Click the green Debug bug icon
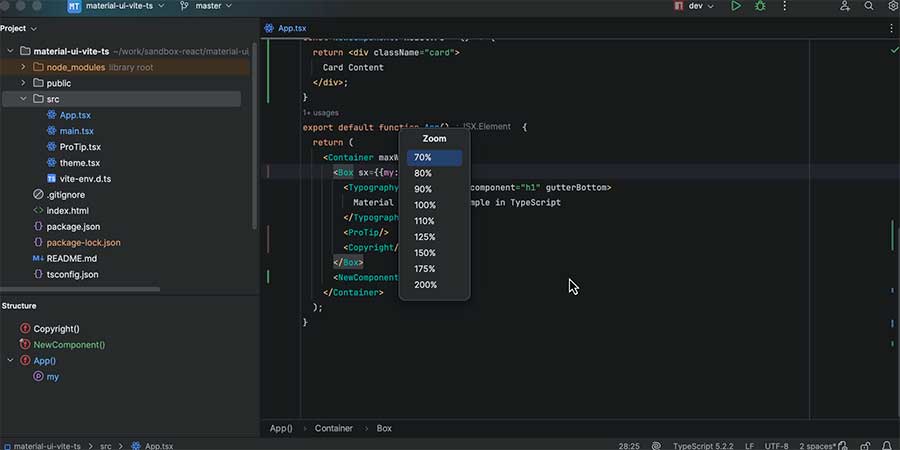Viewport: 900px width, 450px height. [x=761, y=6]
